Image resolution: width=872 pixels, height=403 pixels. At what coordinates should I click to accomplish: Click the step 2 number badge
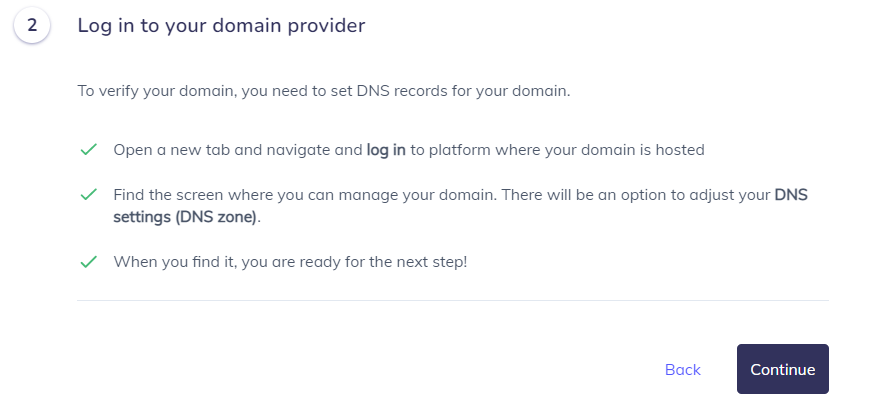tap(32, 25)
